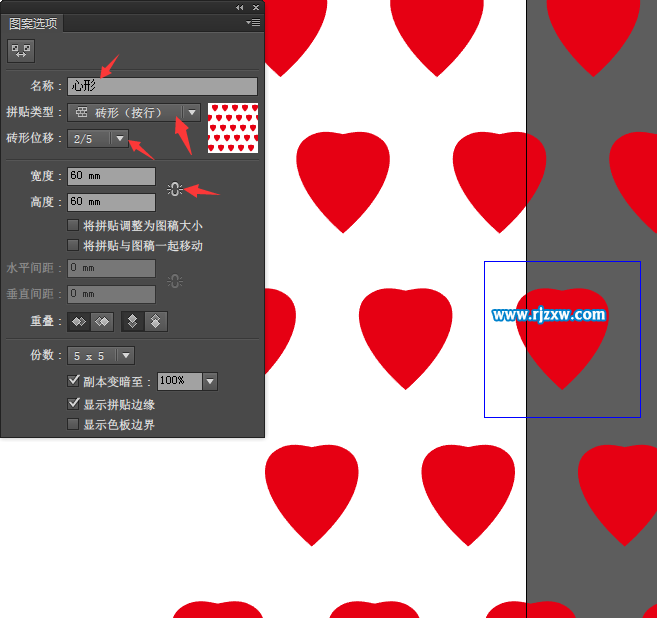The height and width of the screenshot is (618, 657).
Task: Uncheck 显示拼贴边缘 checkbox
Action: tap(73, 405)
